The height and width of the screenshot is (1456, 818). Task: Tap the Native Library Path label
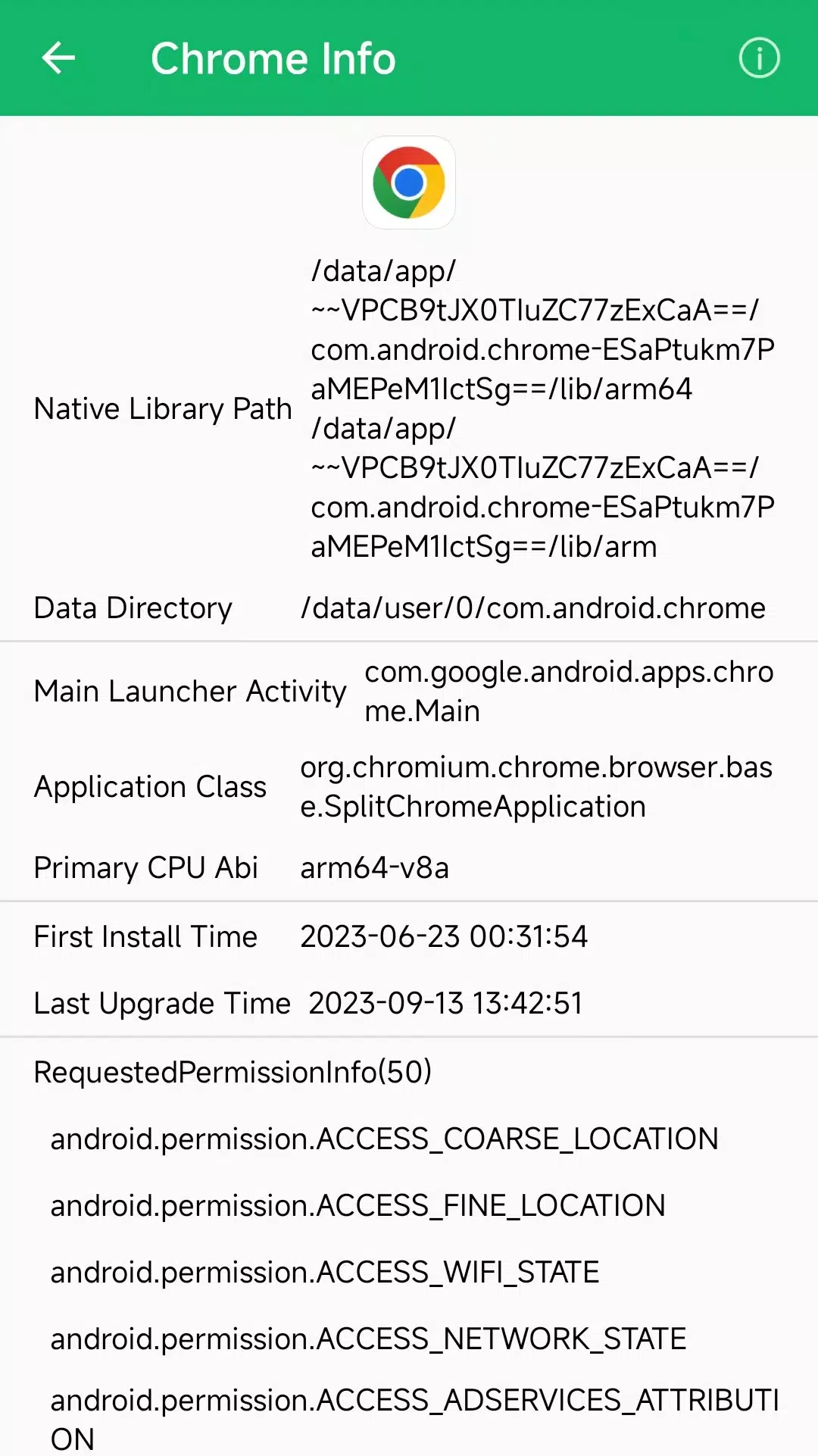point(163,408)
